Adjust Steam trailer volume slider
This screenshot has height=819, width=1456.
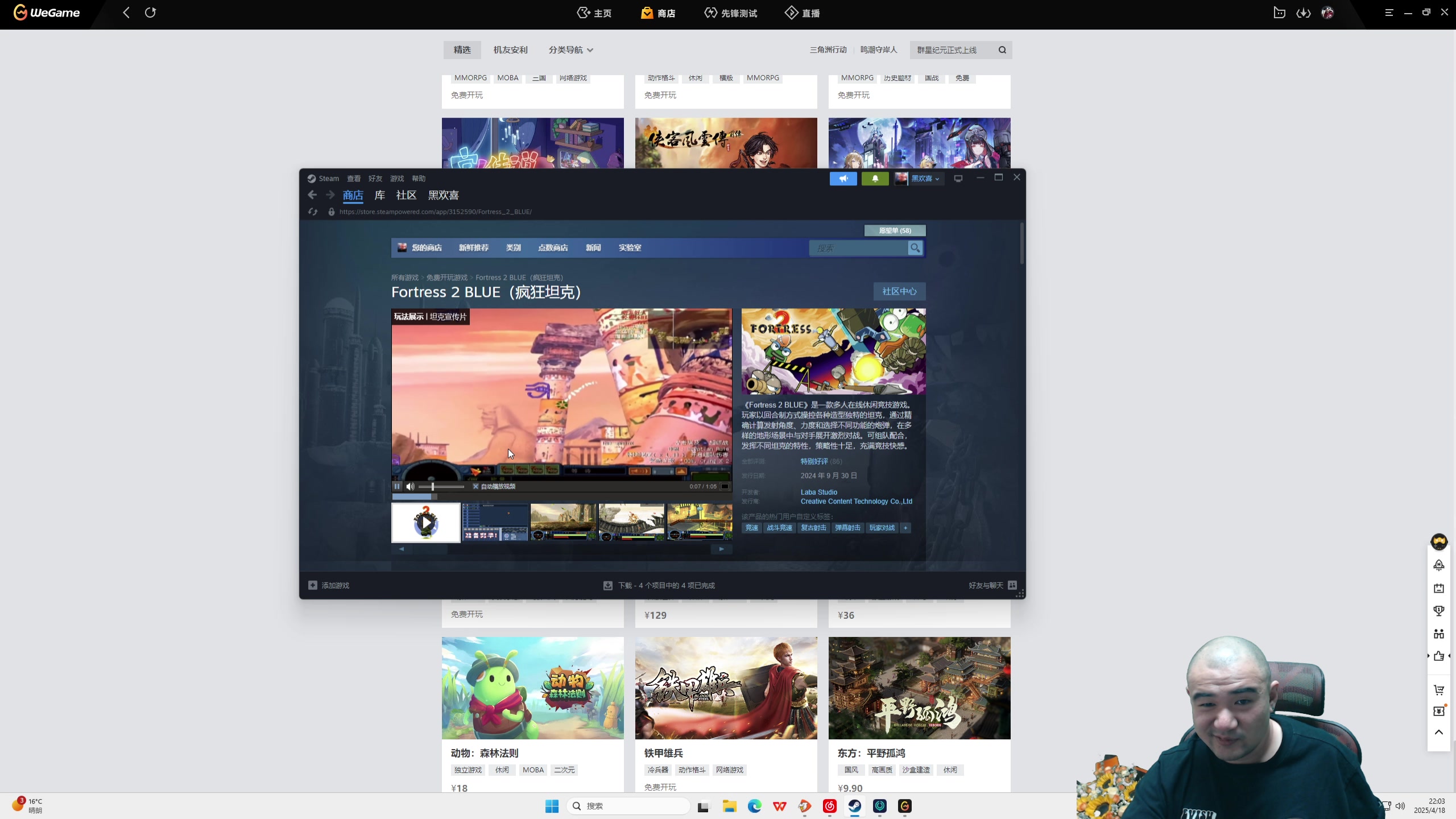click(x=441, y=486)
